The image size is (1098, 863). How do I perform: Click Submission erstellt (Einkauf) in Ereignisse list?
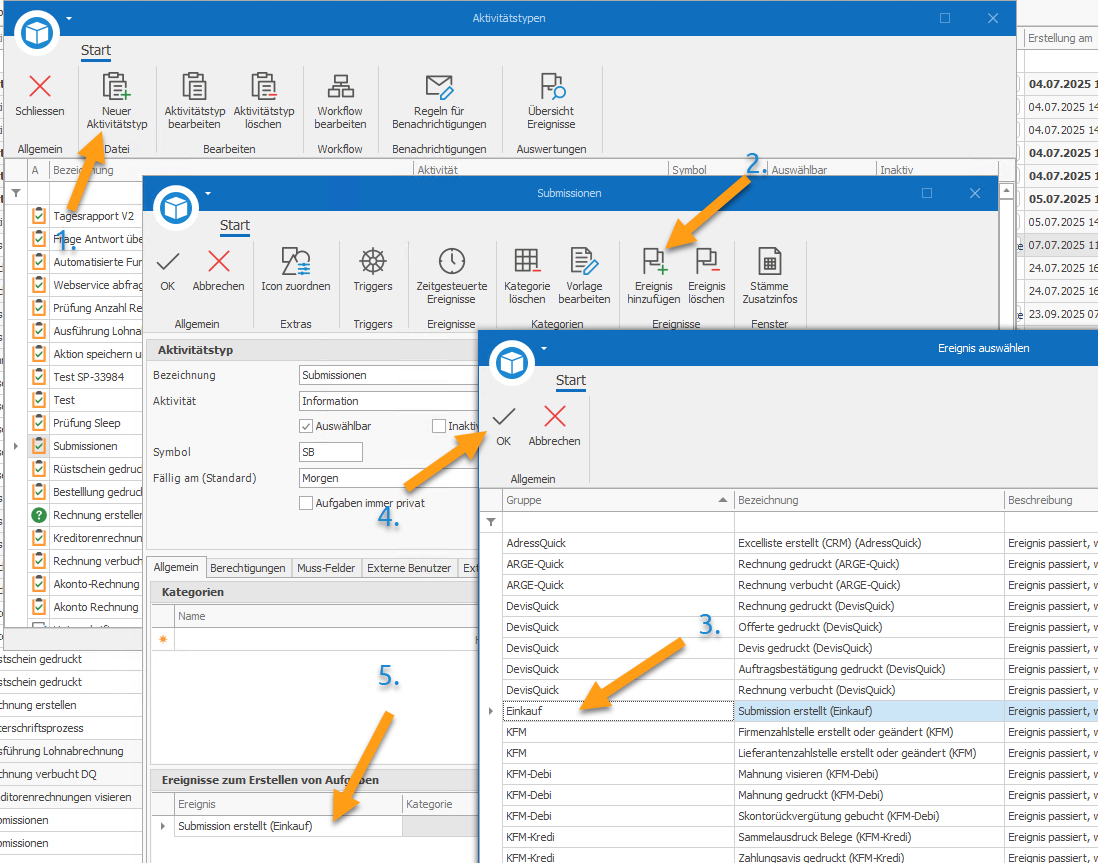click(x=289, y=826)
